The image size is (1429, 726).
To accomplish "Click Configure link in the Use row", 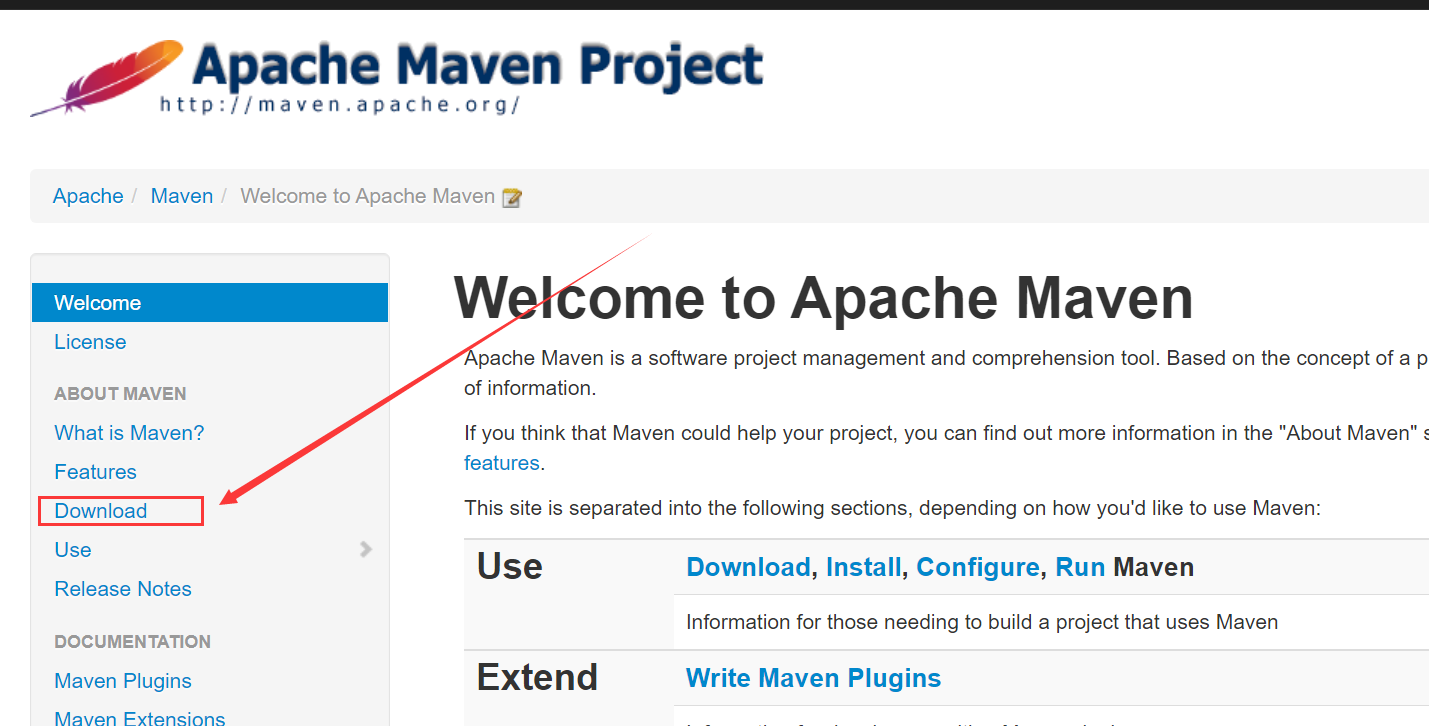I will point(978,567).
